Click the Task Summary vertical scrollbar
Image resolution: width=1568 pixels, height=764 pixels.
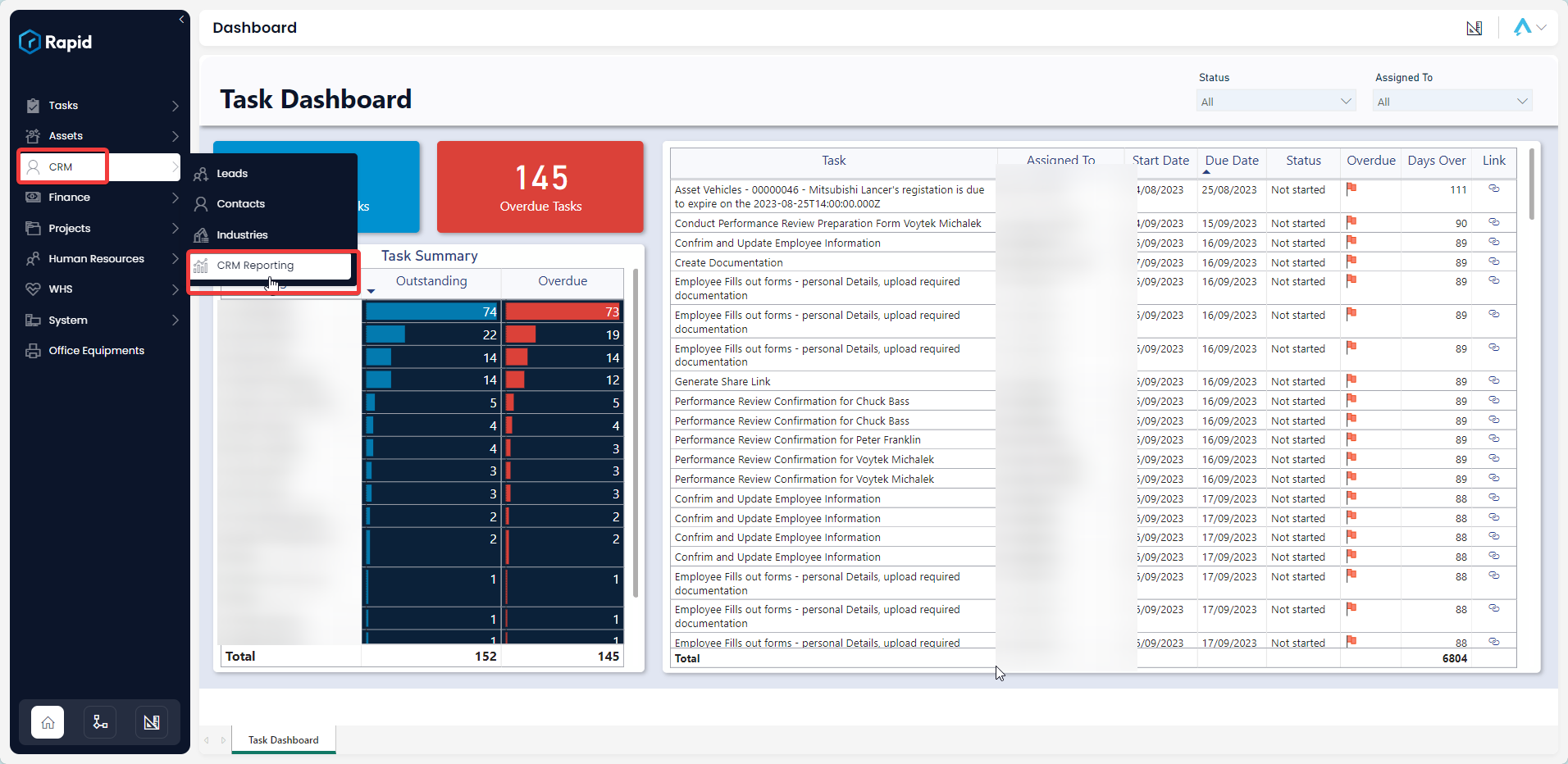[636, 433]
